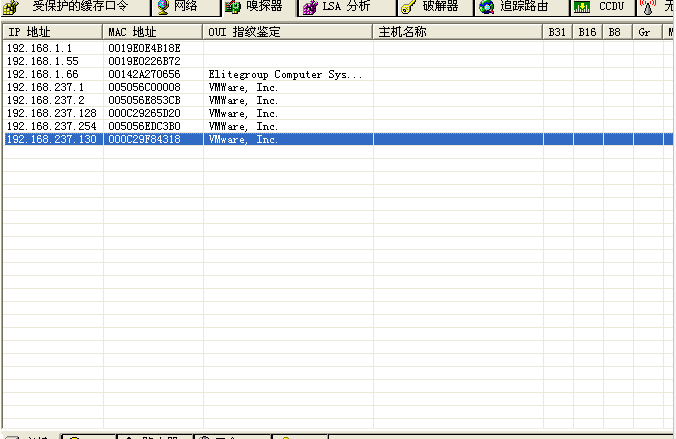Click VMware, Inc. cell in highlighted row

pyautogui.click(x=243, y=139)
